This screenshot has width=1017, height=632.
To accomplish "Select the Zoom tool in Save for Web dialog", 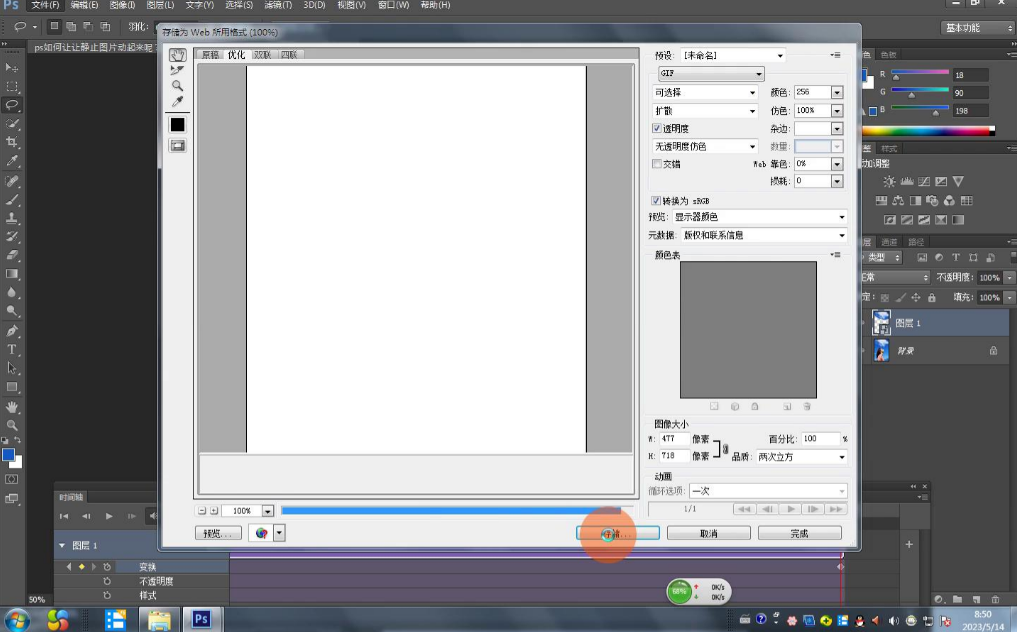I will (177, 86).
